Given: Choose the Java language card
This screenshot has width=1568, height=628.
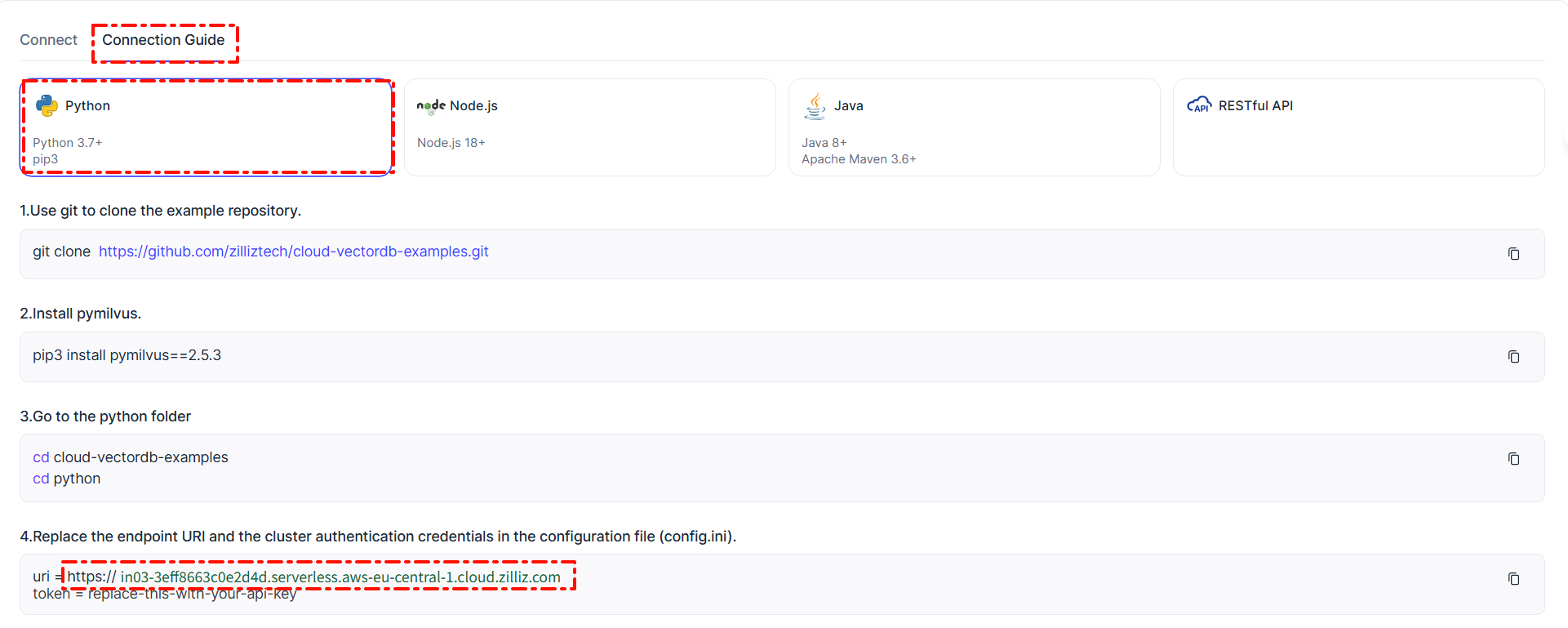Looking at the screenshot, I should click(975, 127).
